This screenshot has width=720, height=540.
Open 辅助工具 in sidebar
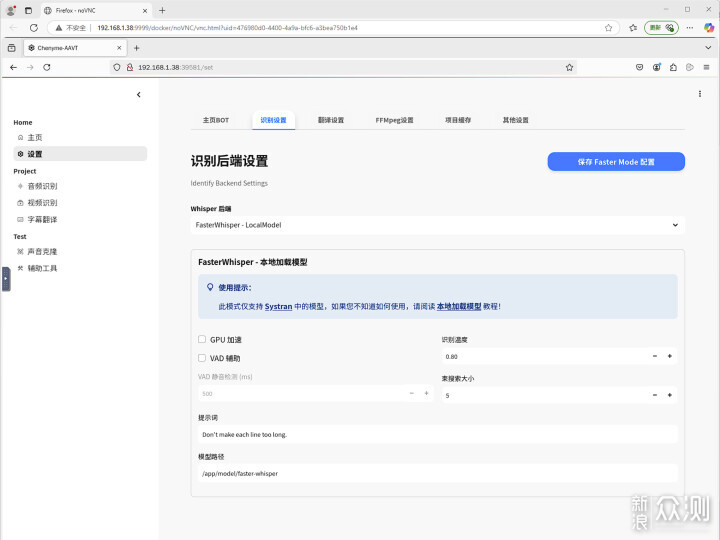click(80, 268)
